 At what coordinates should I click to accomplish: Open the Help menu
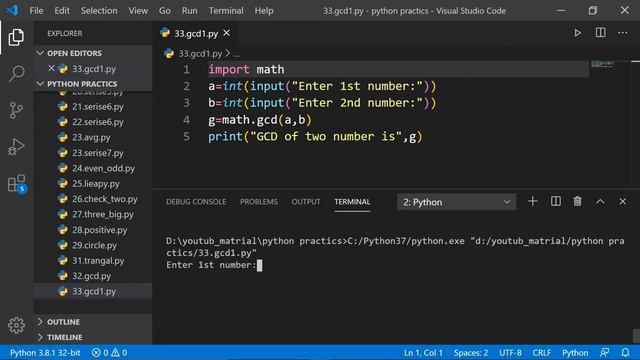264,11
